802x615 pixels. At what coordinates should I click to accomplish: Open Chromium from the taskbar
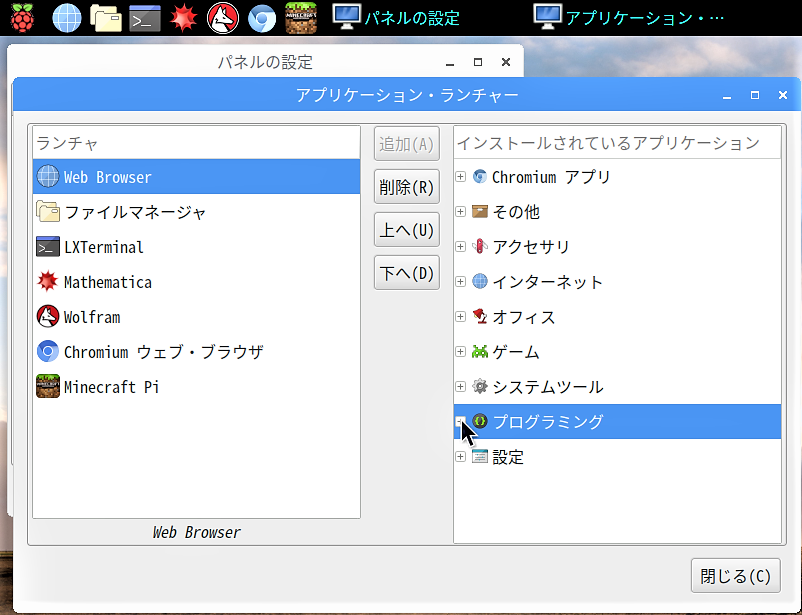(262, 18)
